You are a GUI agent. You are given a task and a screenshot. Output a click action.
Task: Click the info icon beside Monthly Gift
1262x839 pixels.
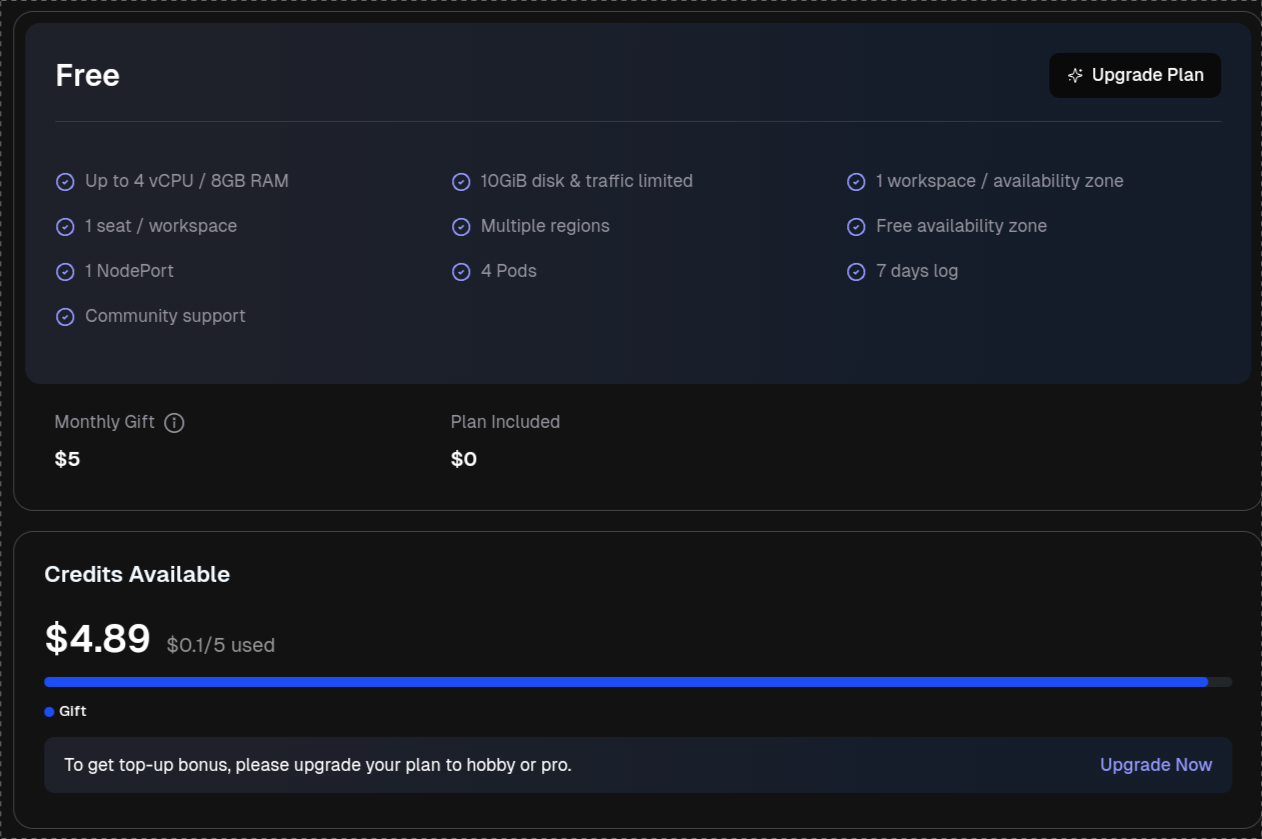click(x=175, y=422)
